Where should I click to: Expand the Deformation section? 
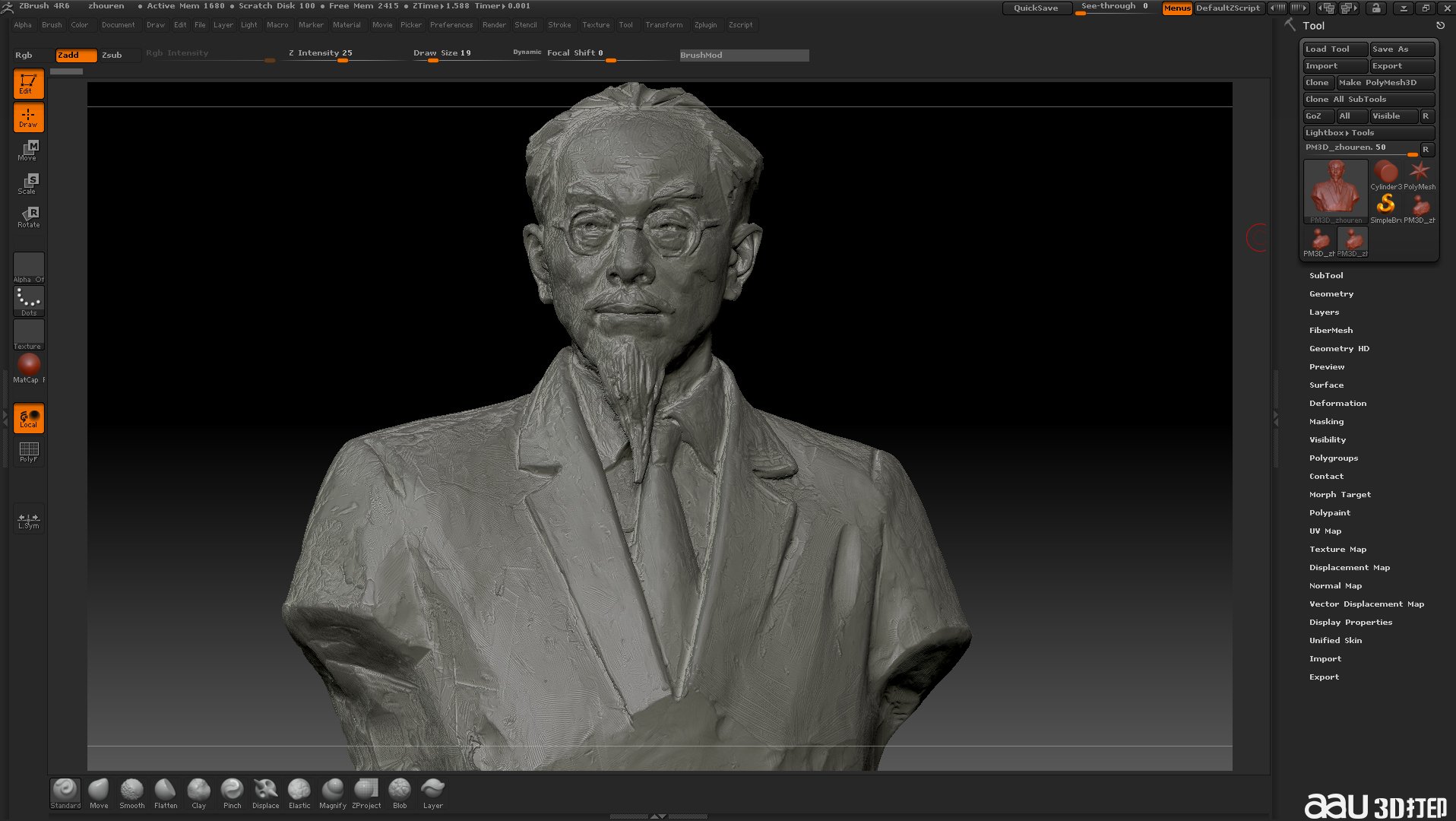(1337, 404)
